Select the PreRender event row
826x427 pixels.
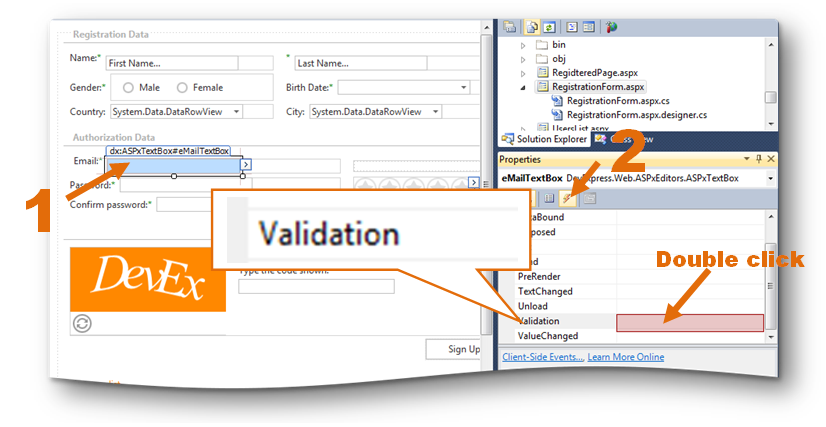coord(638,276)
